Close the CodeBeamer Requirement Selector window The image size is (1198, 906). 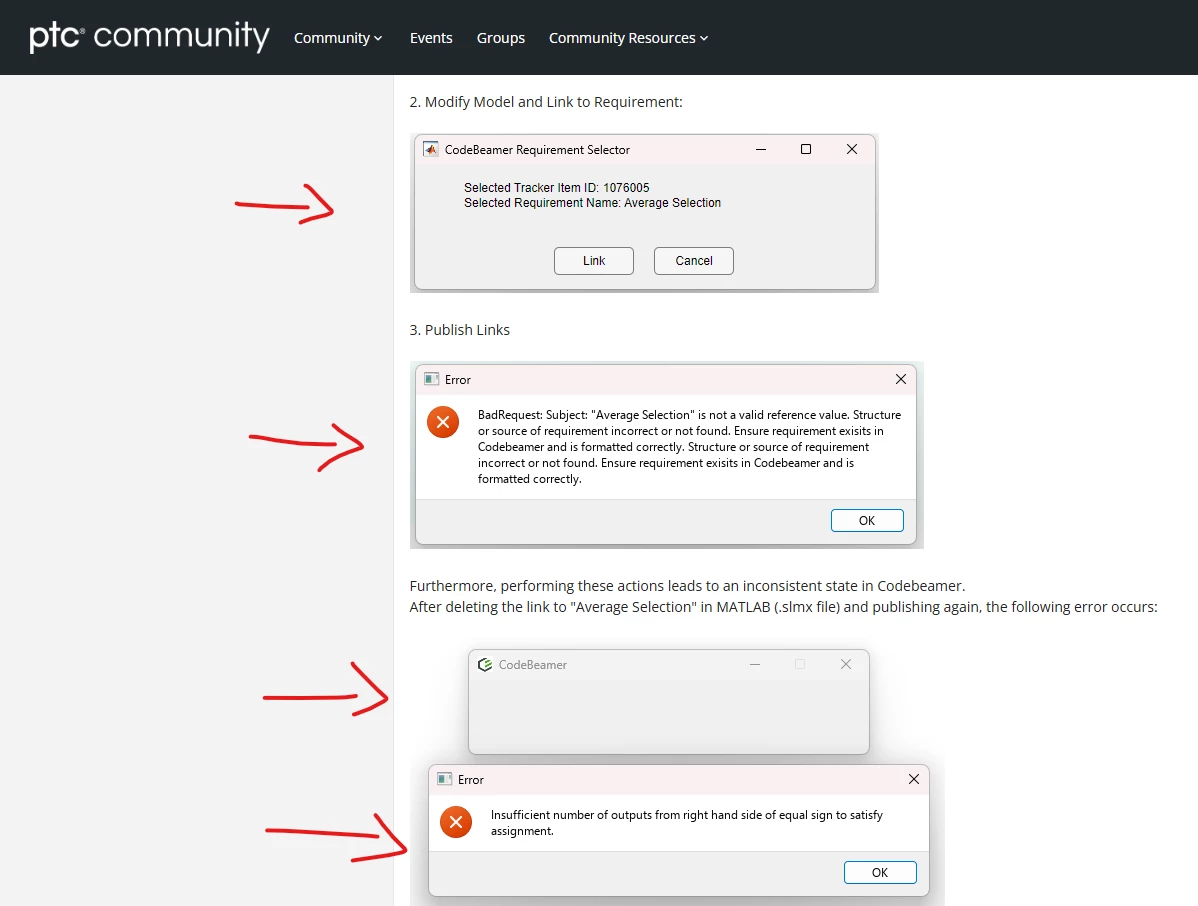[x=852, y=149]
